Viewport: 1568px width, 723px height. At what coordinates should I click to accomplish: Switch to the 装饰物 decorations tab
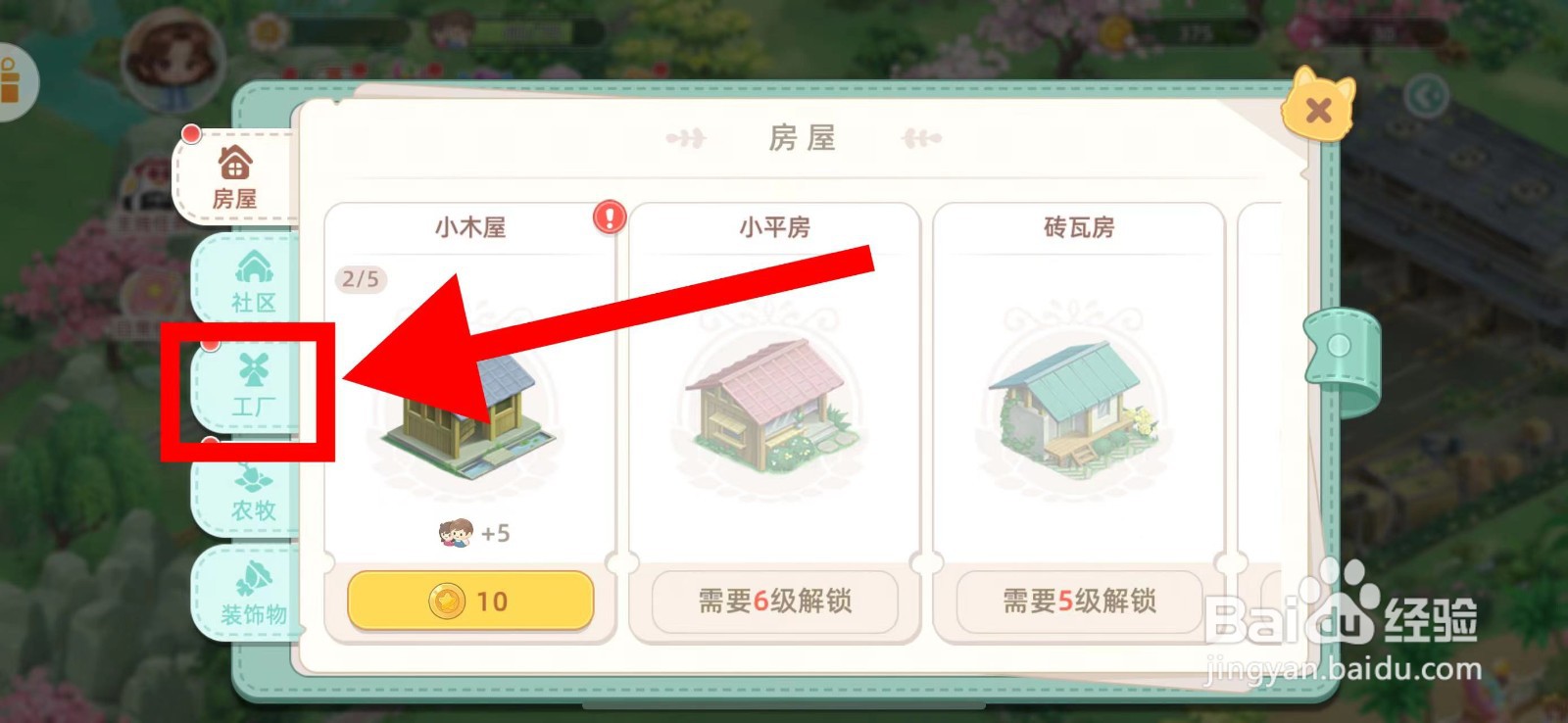point(253,596)
